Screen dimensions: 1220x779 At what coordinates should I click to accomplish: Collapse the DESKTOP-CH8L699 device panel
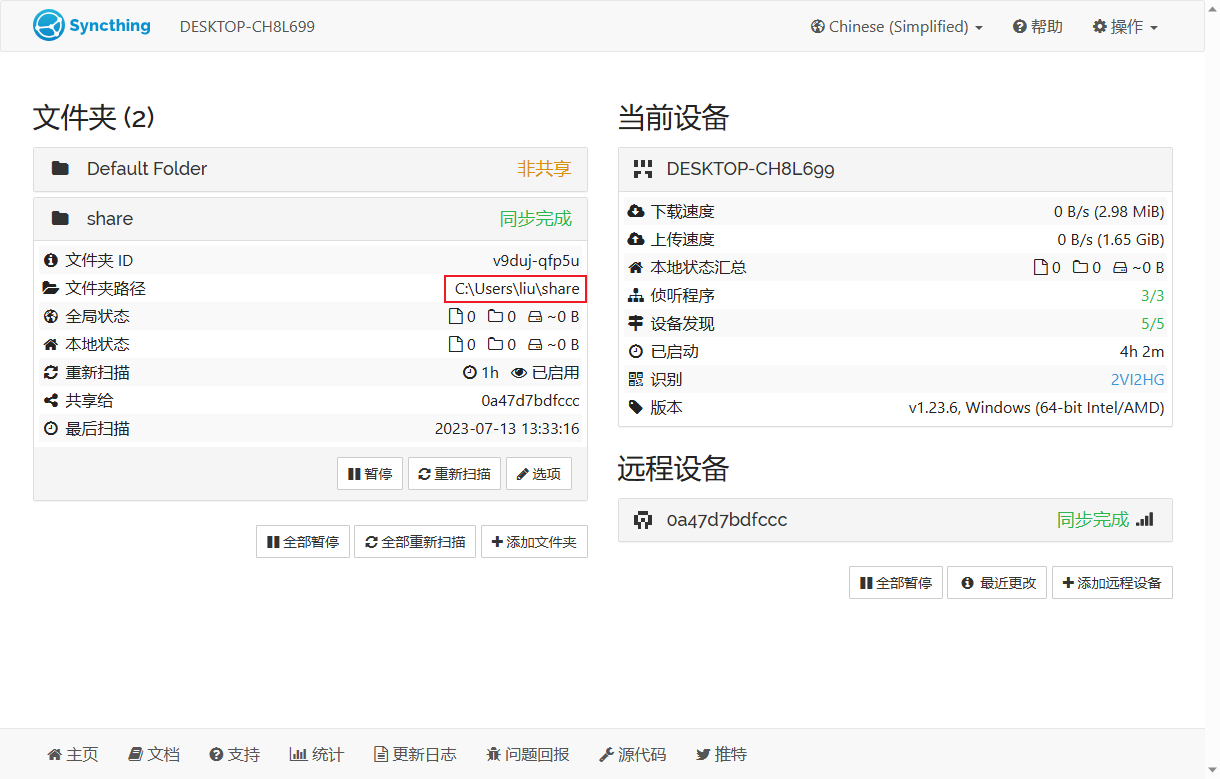click(895, 169)
